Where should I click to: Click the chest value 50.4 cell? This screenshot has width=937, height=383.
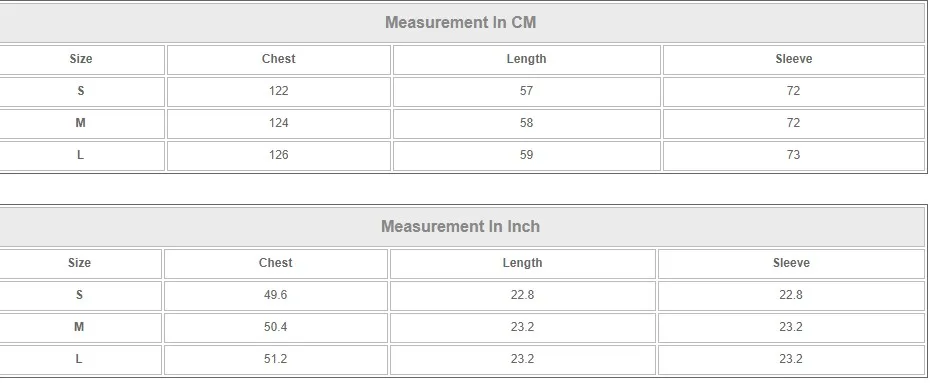(x=275, y=327)
